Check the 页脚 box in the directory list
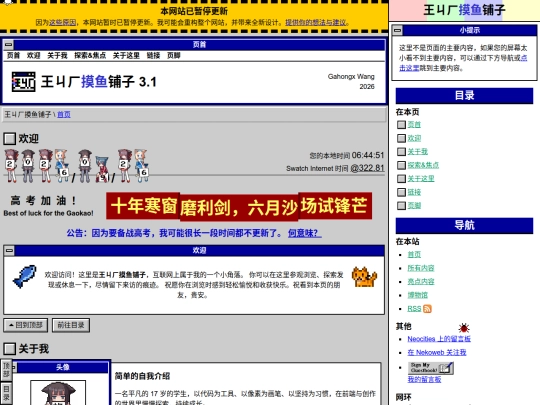 [401, 206]
